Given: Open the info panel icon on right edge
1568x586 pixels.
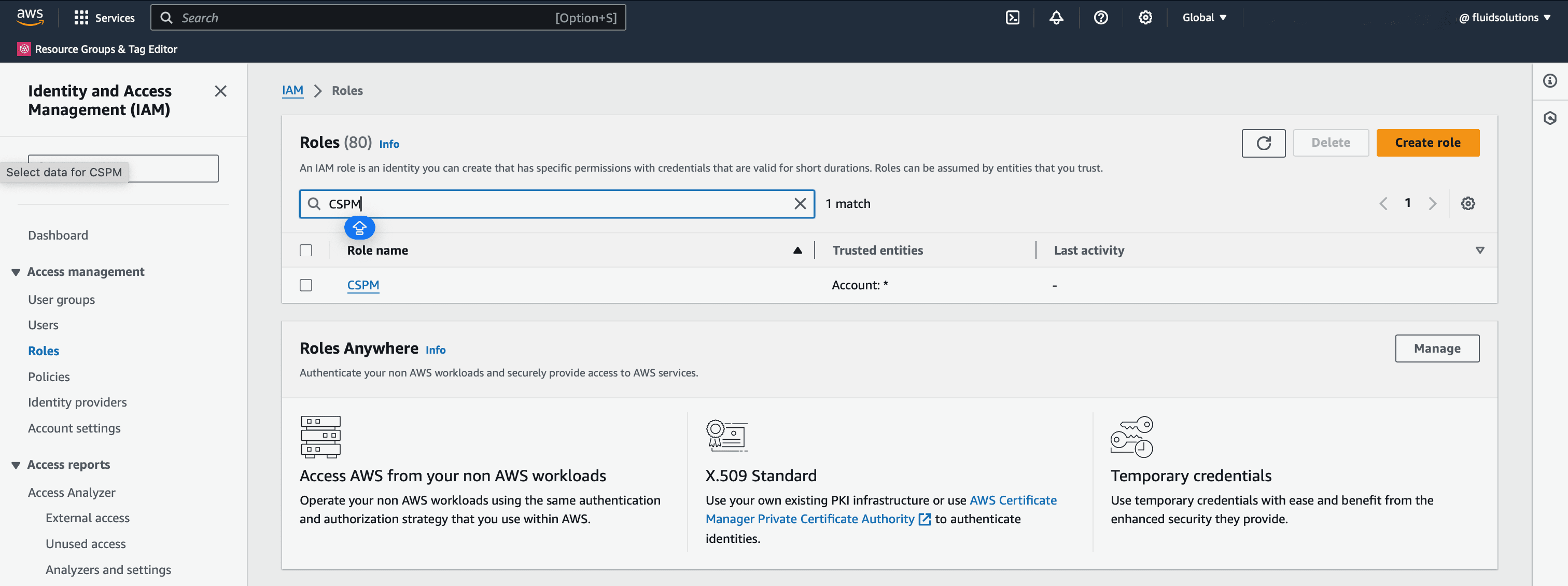Looking at the screenshot, I should (1550, 81).
